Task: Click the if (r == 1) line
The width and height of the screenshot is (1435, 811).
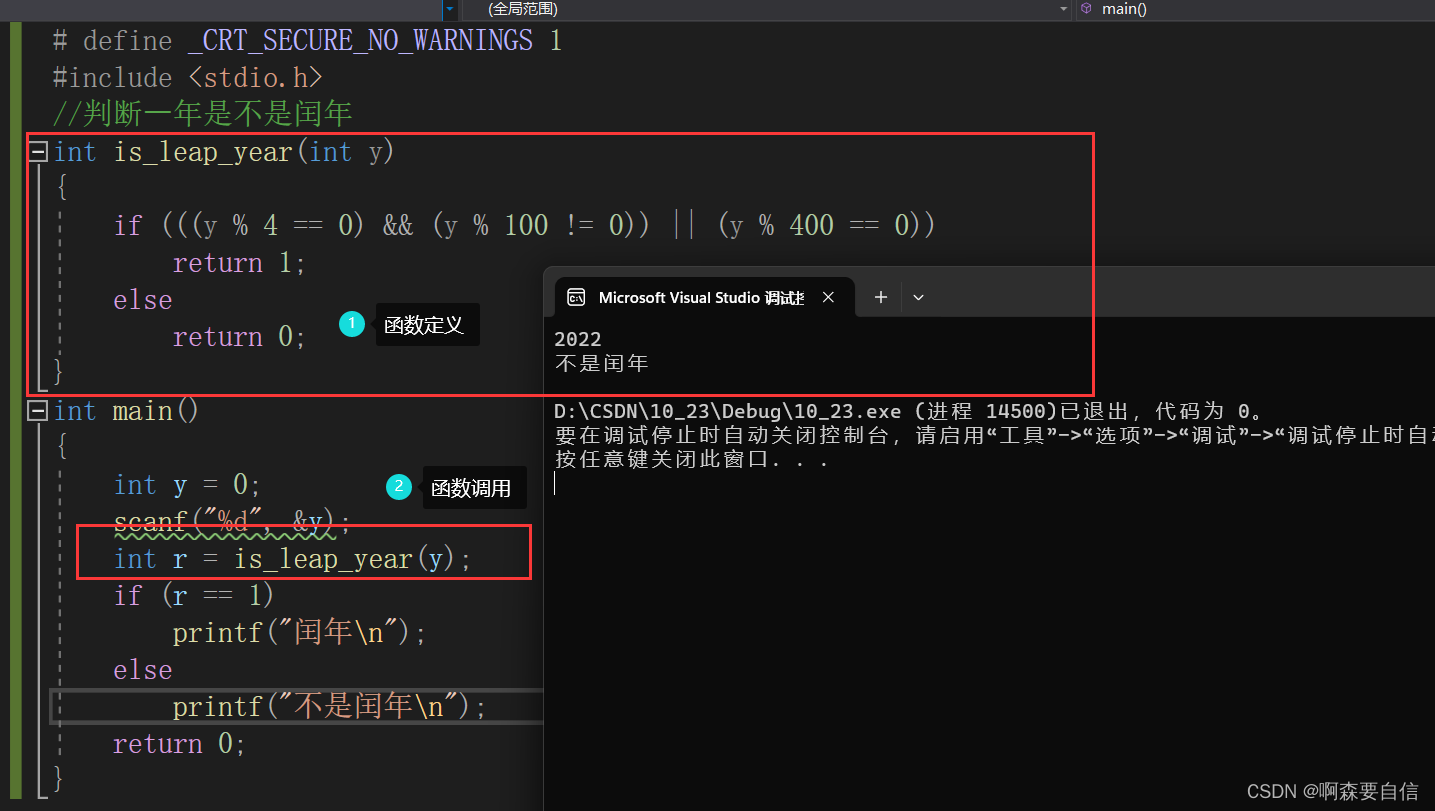Action: tap(194, 596)
